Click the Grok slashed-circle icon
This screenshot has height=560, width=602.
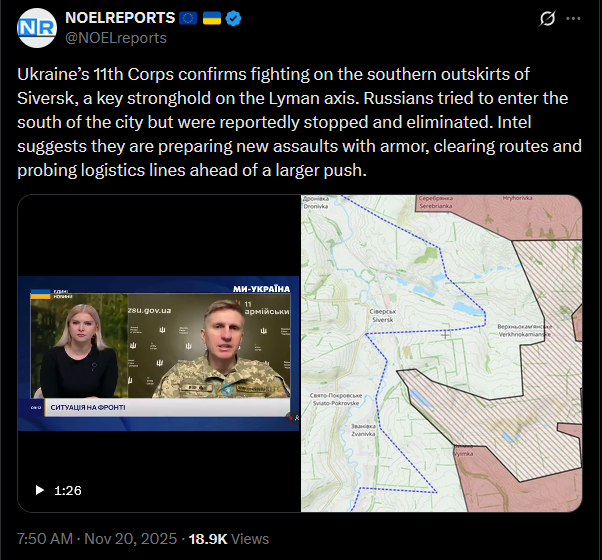547,18
